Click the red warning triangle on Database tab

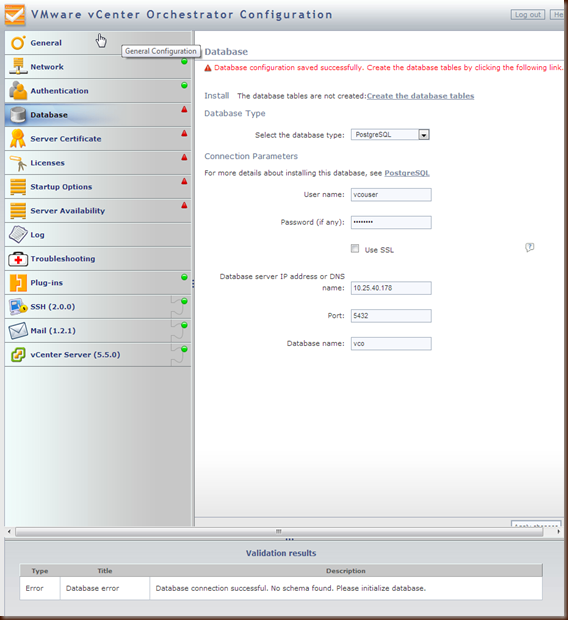coord(184,109)
